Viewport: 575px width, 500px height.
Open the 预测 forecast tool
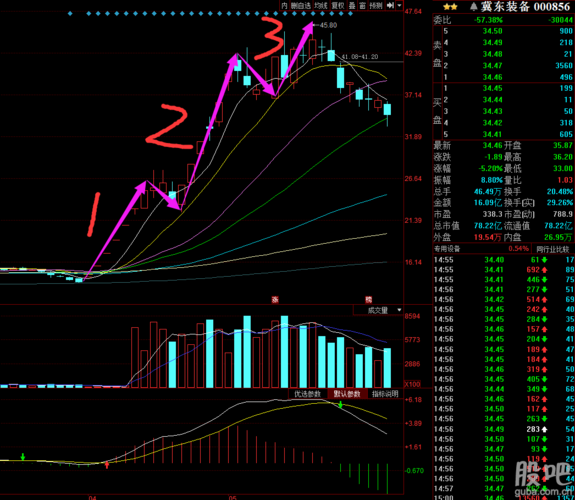pyautogui.click(x=376, y=6)
